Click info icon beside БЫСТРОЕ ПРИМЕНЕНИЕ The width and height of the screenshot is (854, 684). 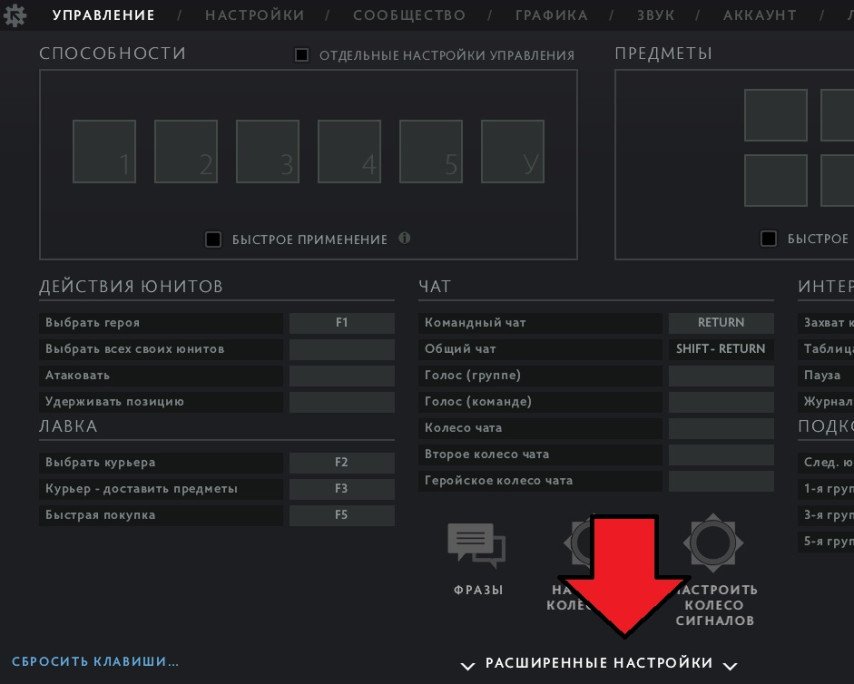point(404,239)
